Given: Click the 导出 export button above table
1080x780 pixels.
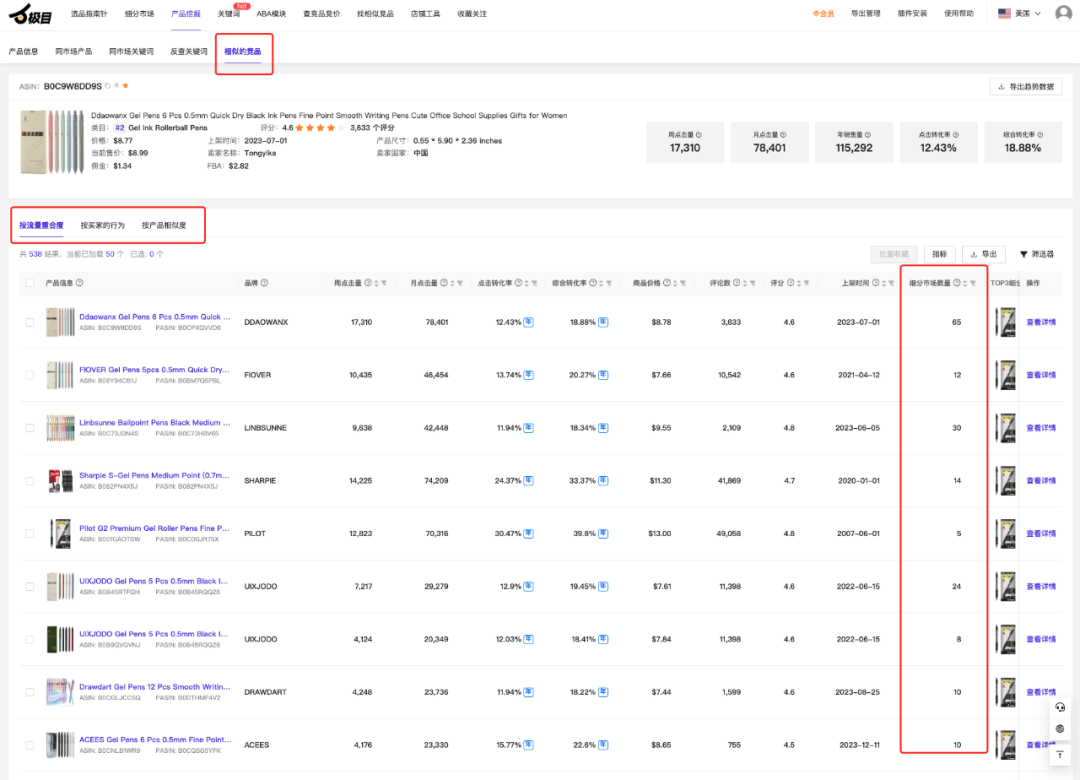Looking at the screenshot, I should pyautogui.click(x=984, y=254).
